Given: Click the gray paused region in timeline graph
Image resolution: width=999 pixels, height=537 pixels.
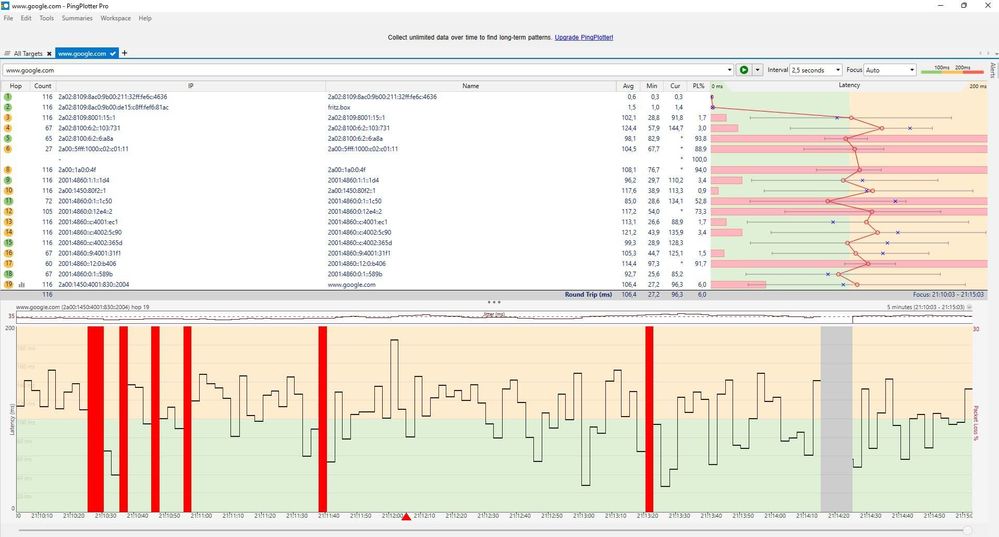Looking at the screenshot, I should tap(836, 418).
